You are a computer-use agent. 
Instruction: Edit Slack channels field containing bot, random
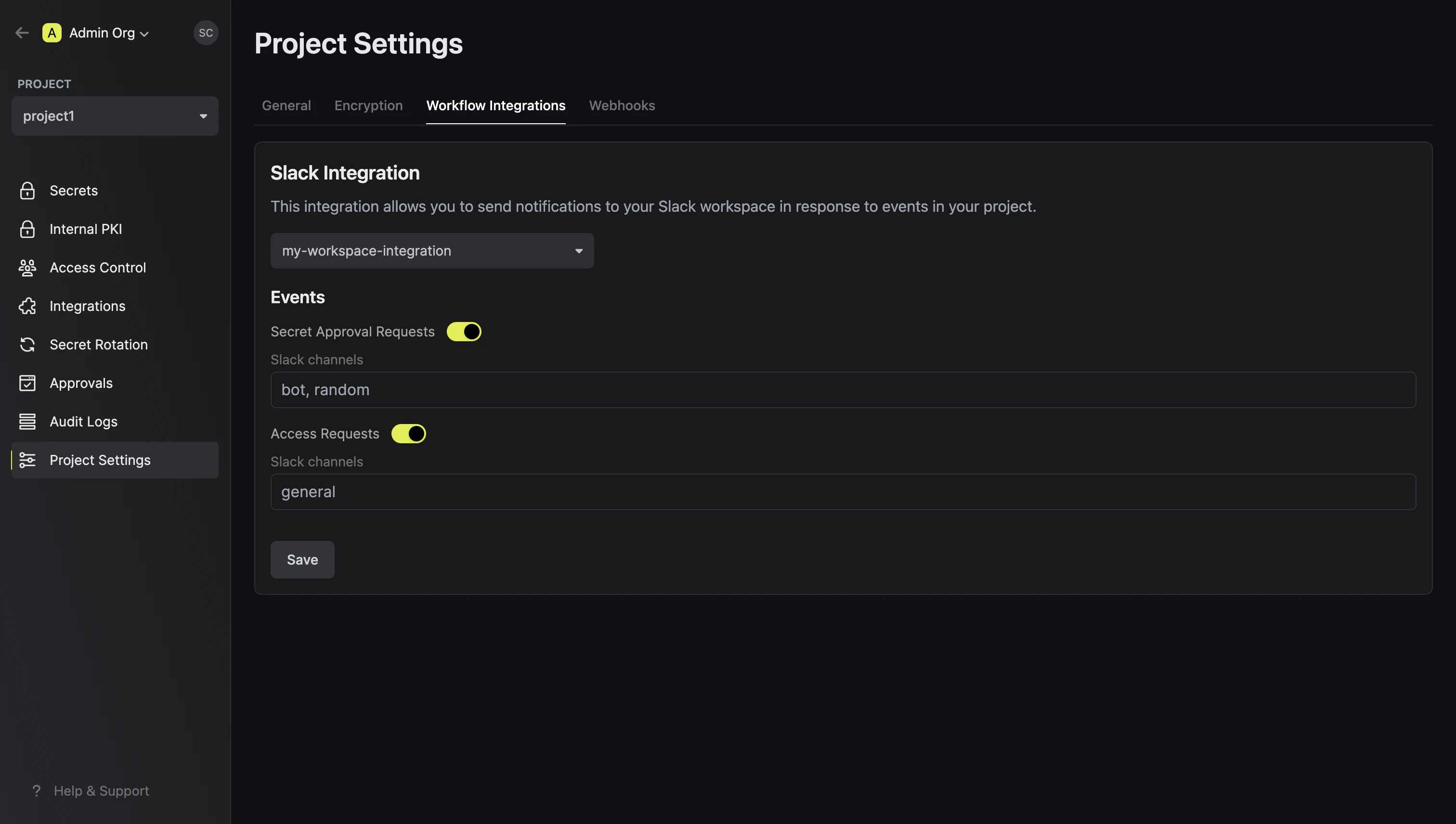(x=844, y=390)
